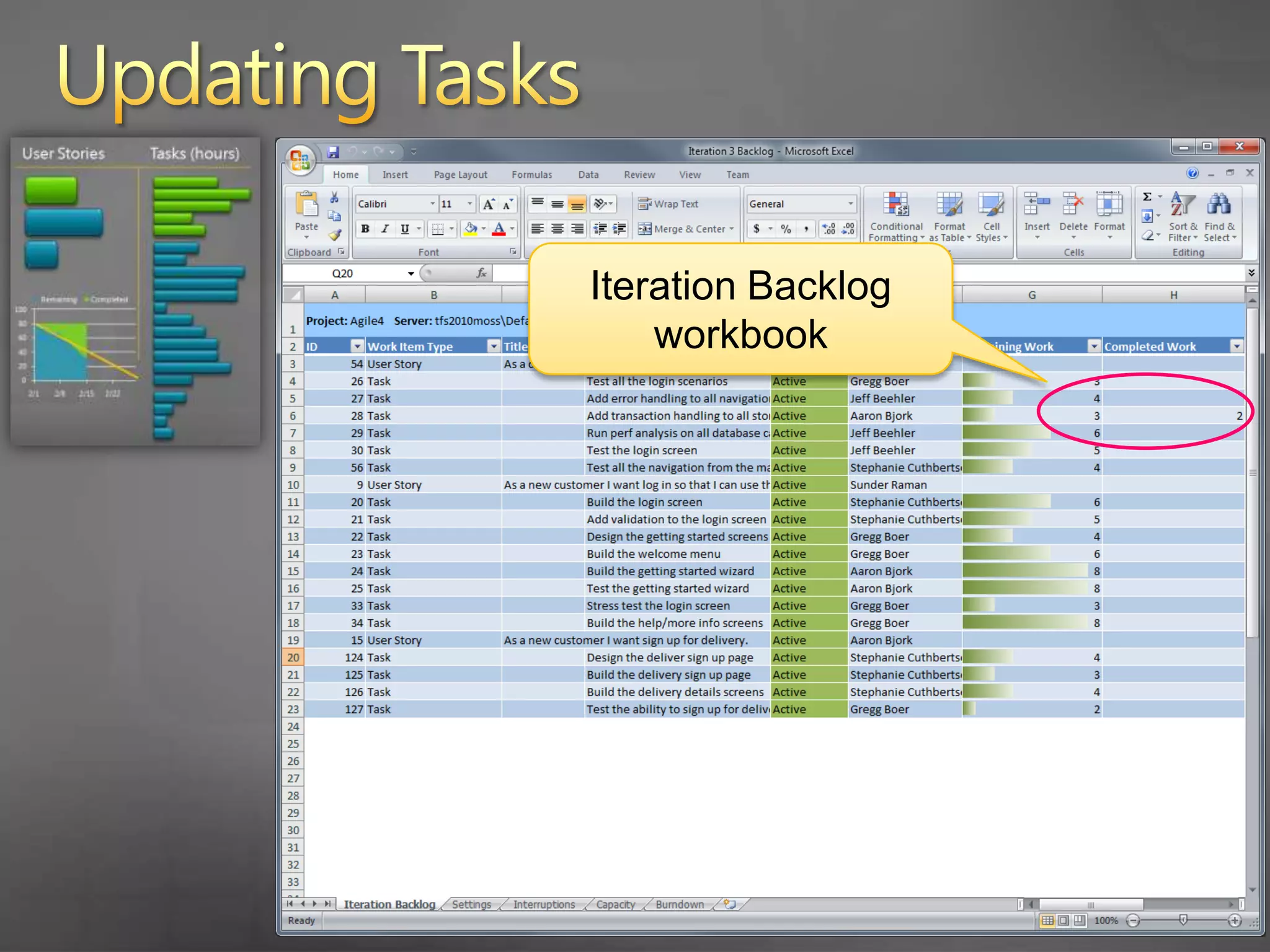The height and width of the screenshot is (952, 1270).
Task: Click the Zoom In plus button
Action: tap(1235, 921)
